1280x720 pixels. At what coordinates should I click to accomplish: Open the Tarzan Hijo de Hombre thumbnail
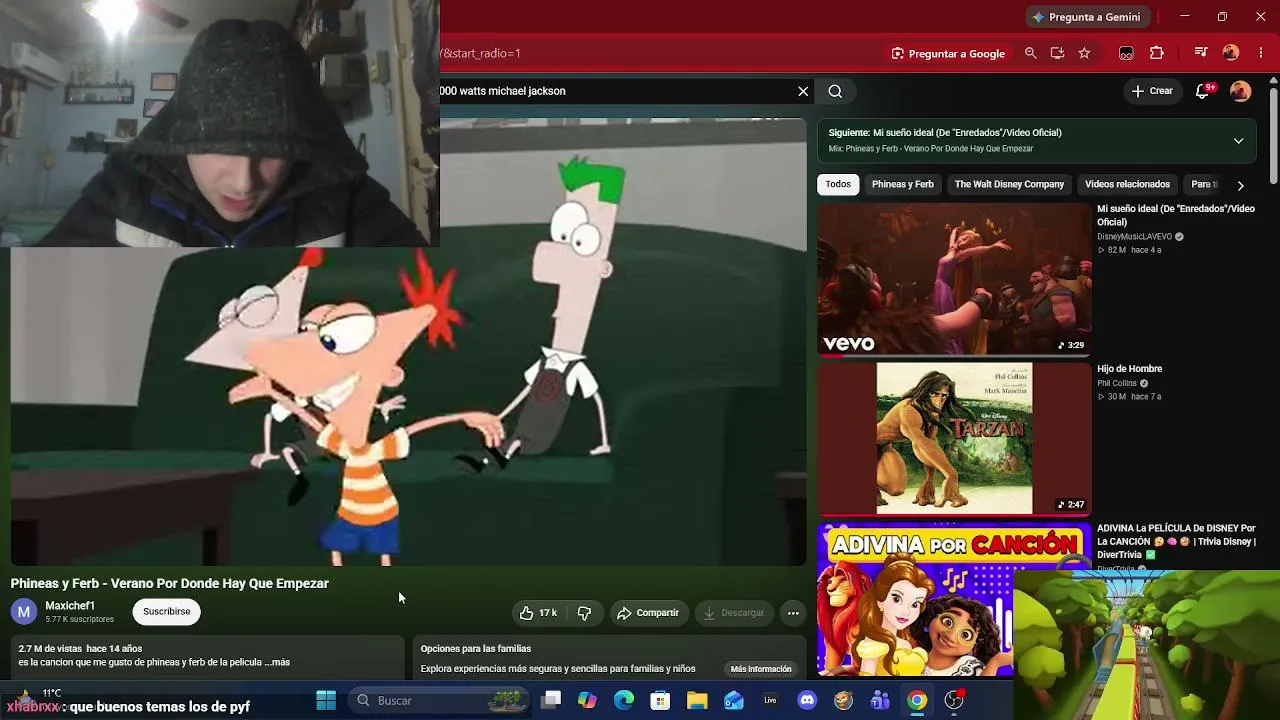tap(954, 439)
